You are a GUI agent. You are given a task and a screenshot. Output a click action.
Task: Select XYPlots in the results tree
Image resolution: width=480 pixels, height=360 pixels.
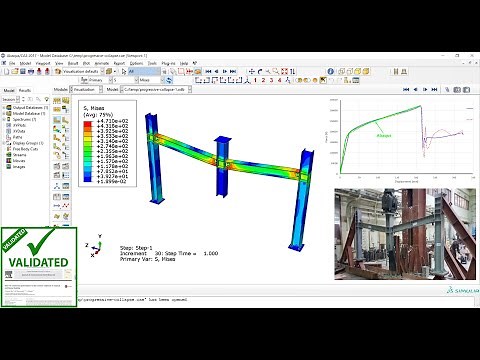19,125
